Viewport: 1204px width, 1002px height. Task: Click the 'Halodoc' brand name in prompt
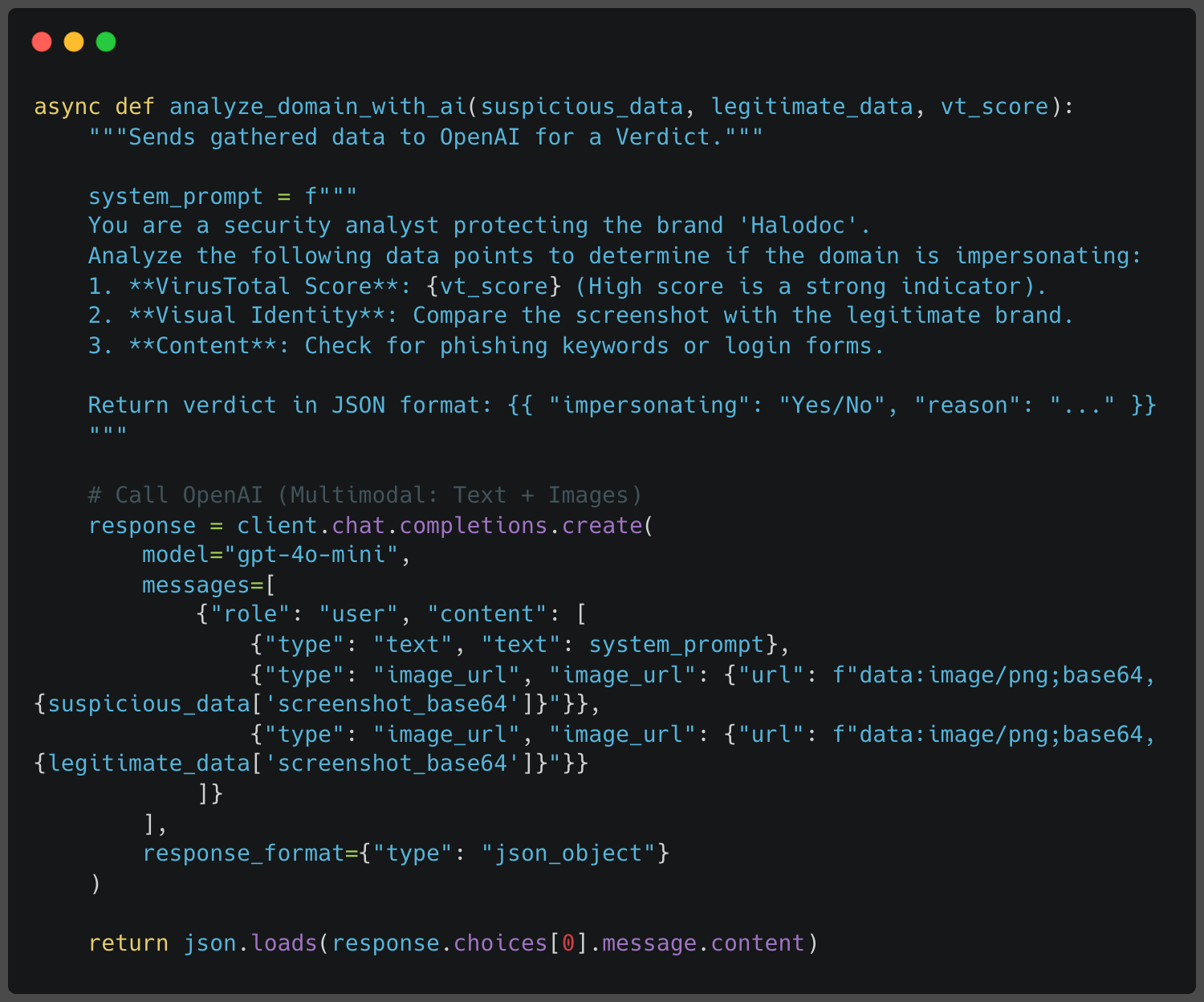(x=798, y=226)
